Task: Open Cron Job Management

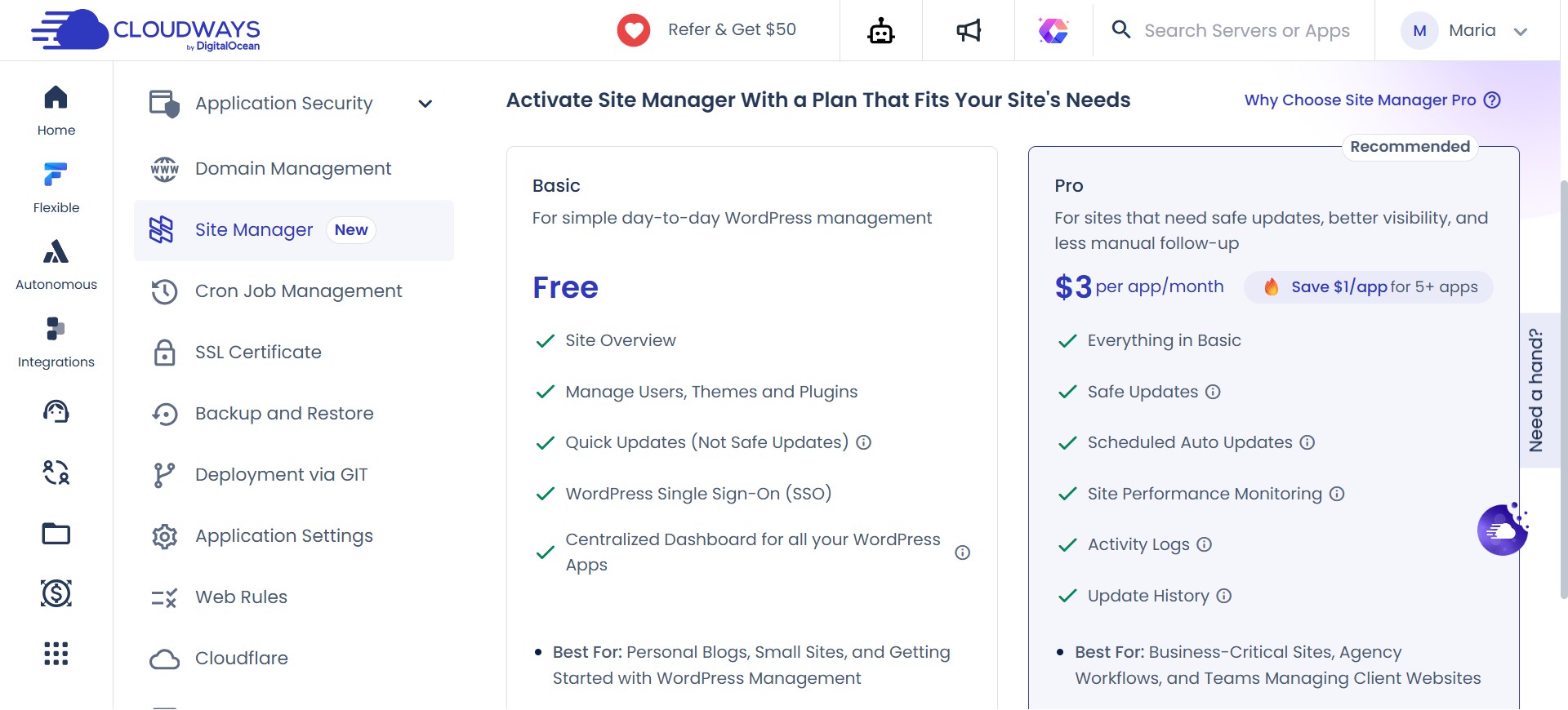Action: 294,291
